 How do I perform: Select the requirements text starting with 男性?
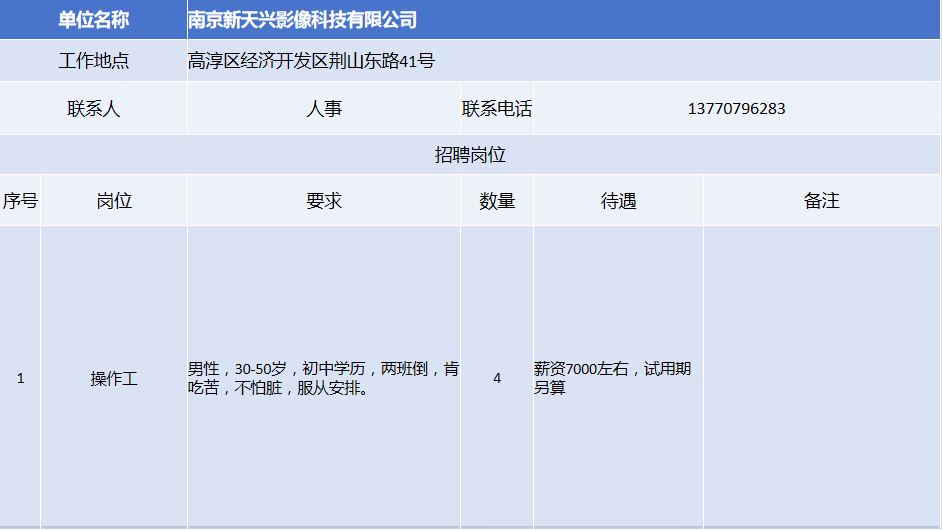[323, 378]
